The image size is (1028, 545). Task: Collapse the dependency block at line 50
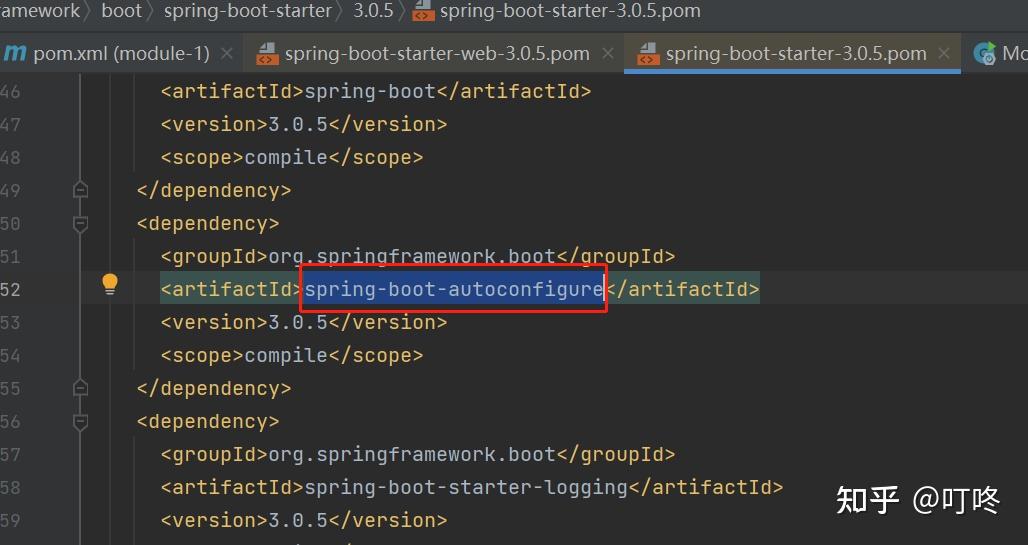[81, 224]
